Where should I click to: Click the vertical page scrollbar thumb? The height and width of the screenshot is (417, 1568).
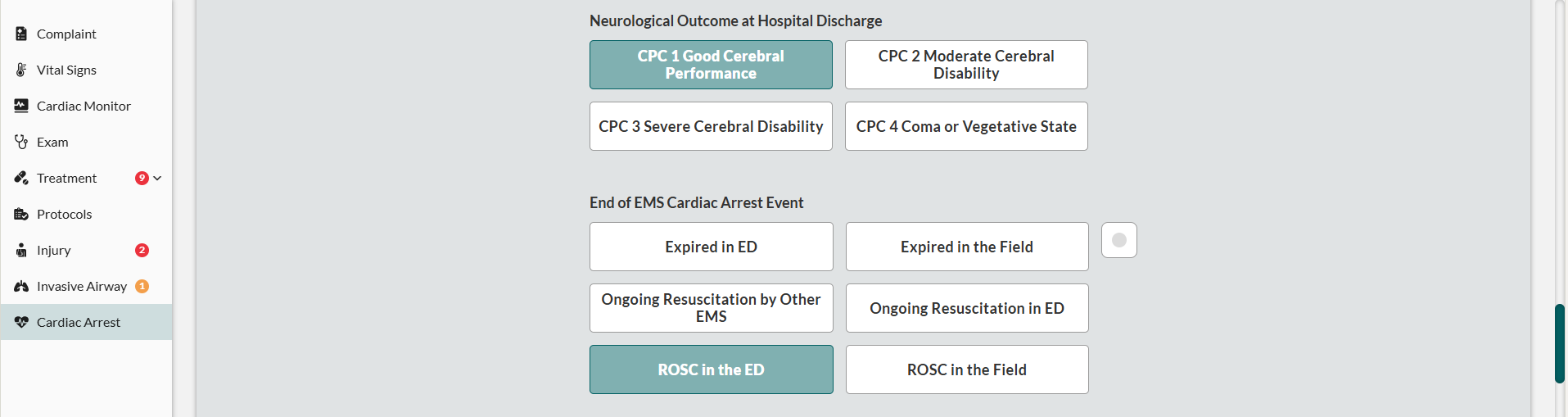pos(1559,343)
